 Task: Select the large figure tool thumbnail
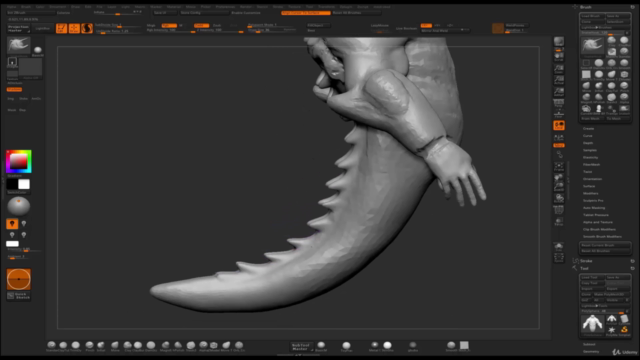click(592, 324)
